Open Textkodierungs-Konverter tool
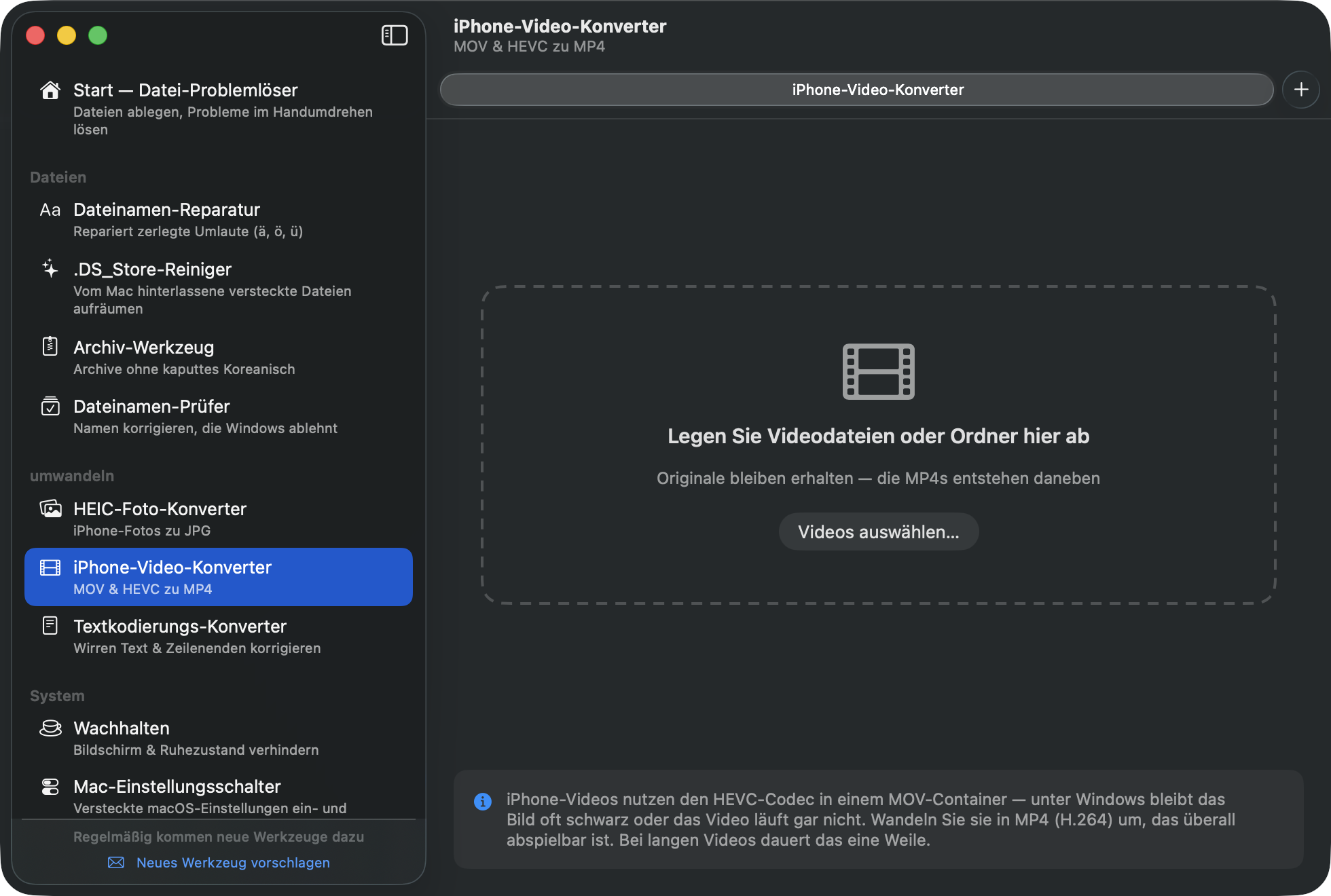Image resolution: width=1331 pixels, height=896 pixels. (218, 636)
